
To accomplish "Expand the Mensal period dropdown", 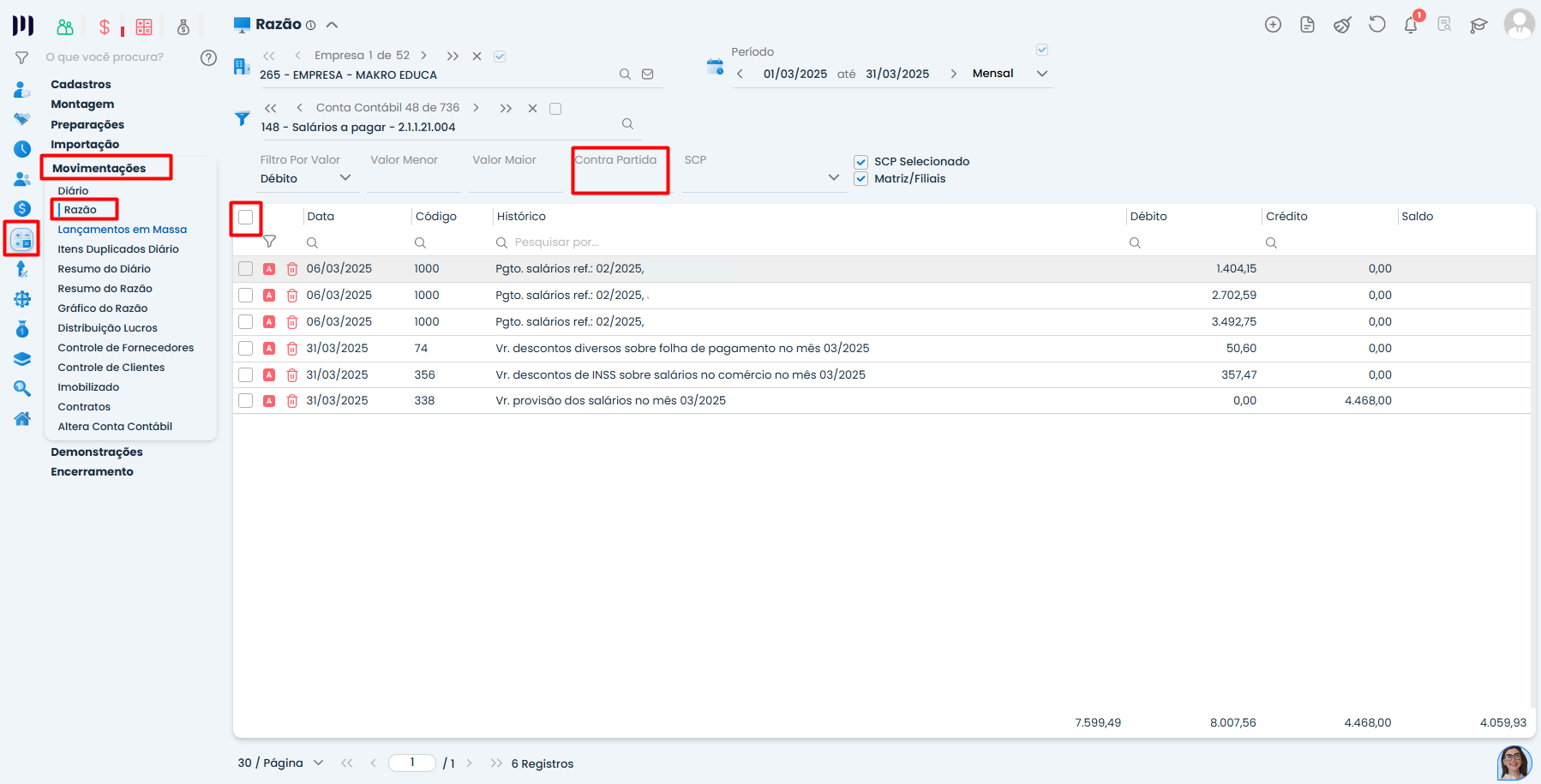I will click(x=1042, y=74).
